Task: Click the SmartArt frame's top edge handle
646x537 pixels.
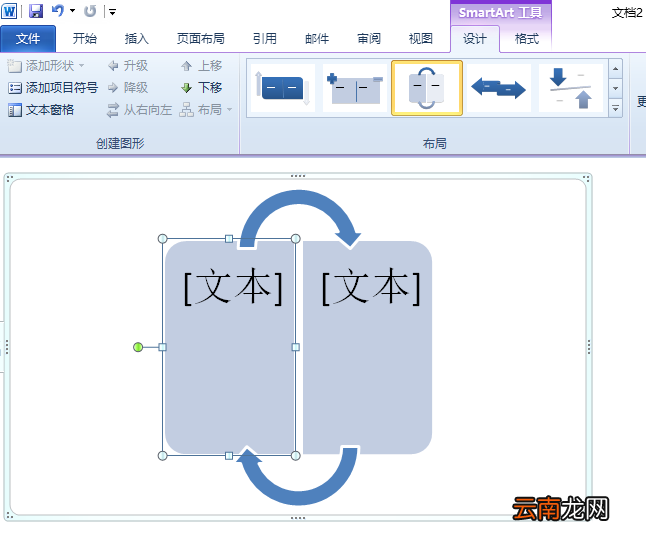Action: [x=297, y=176]
